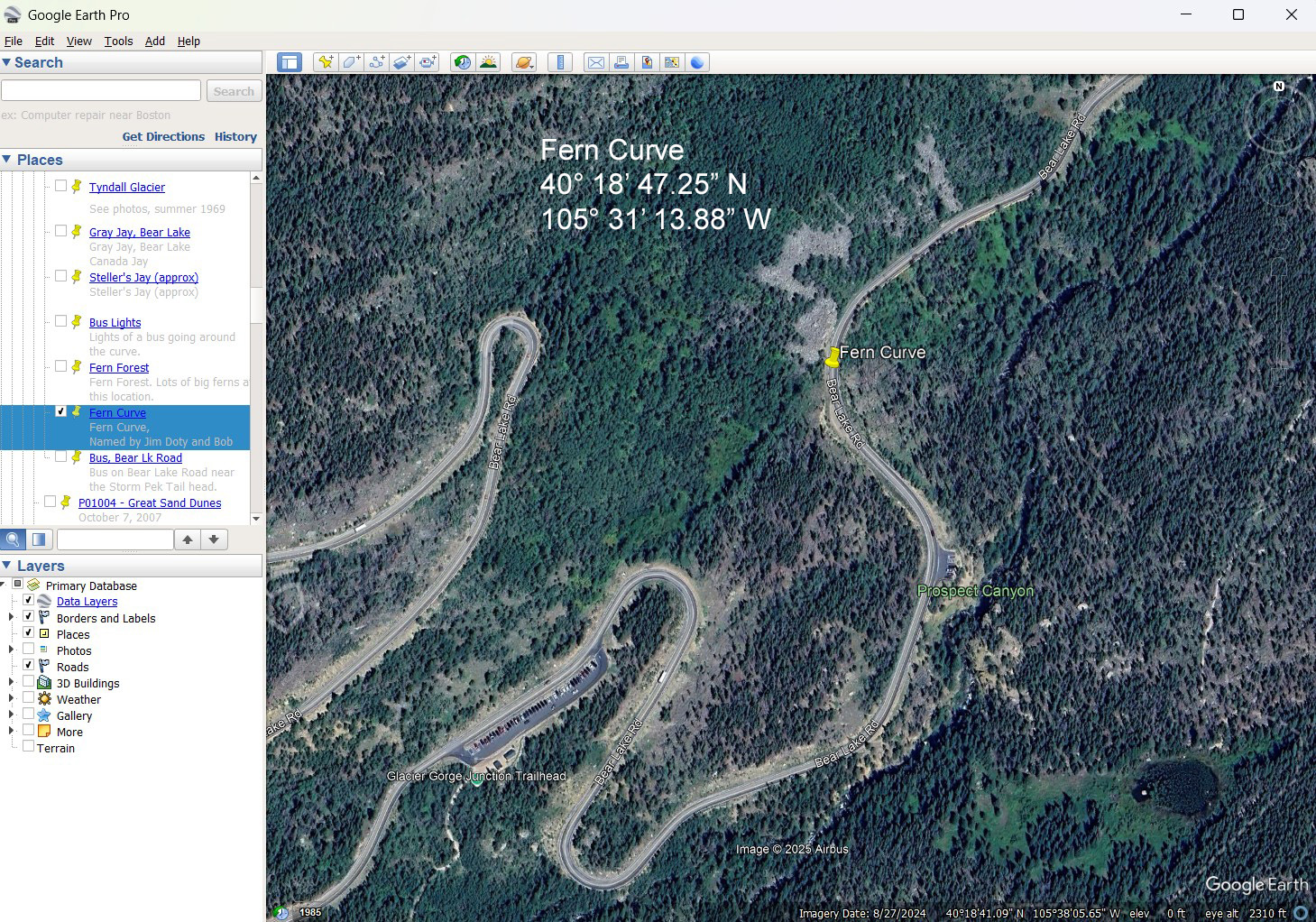The image size is (1316, 922).
Task: Show historical imagery clock icon
Action: (x=463, y=62)
